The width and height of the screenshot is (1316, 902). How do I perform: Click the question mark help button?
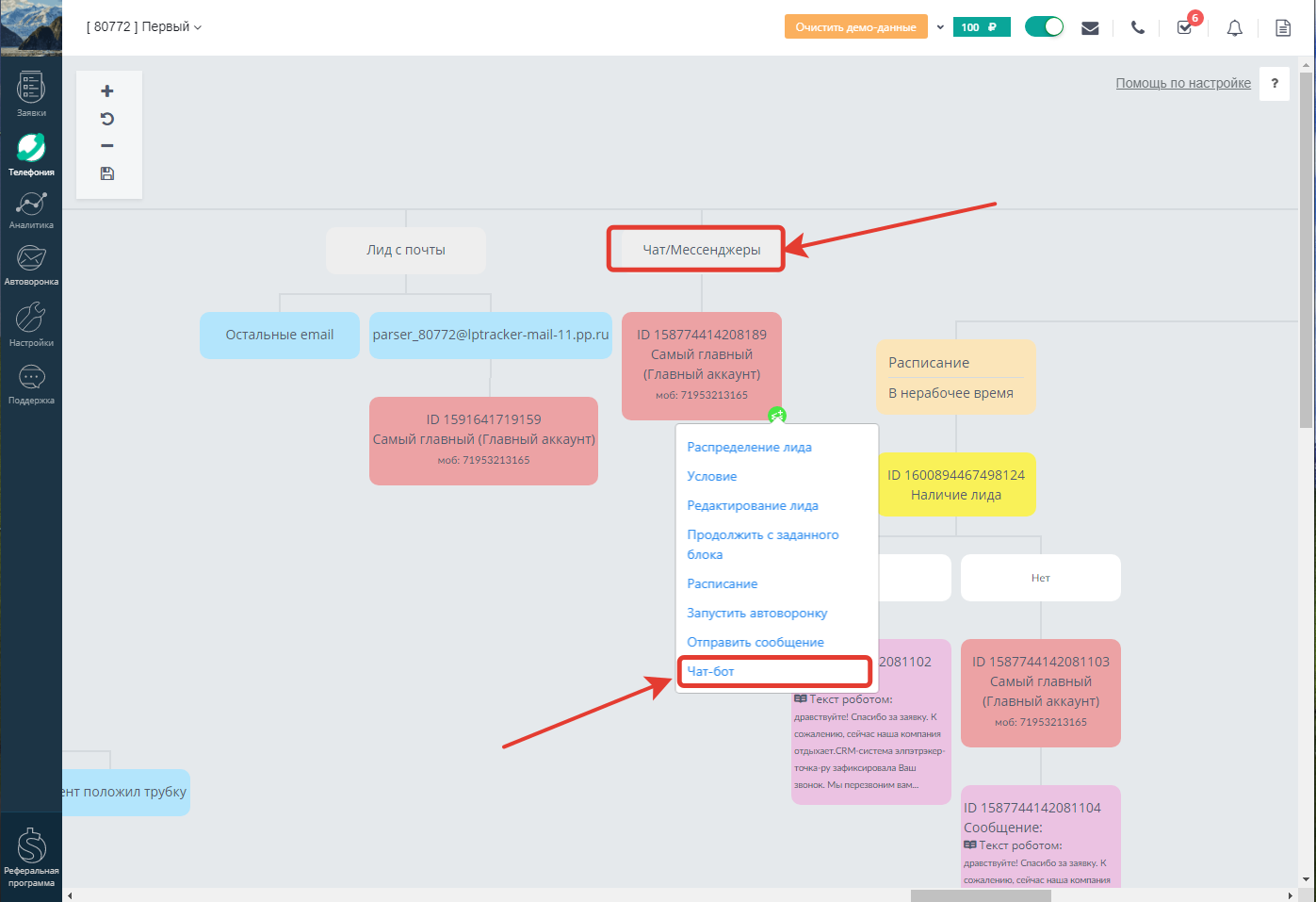tap(1275, 83)
